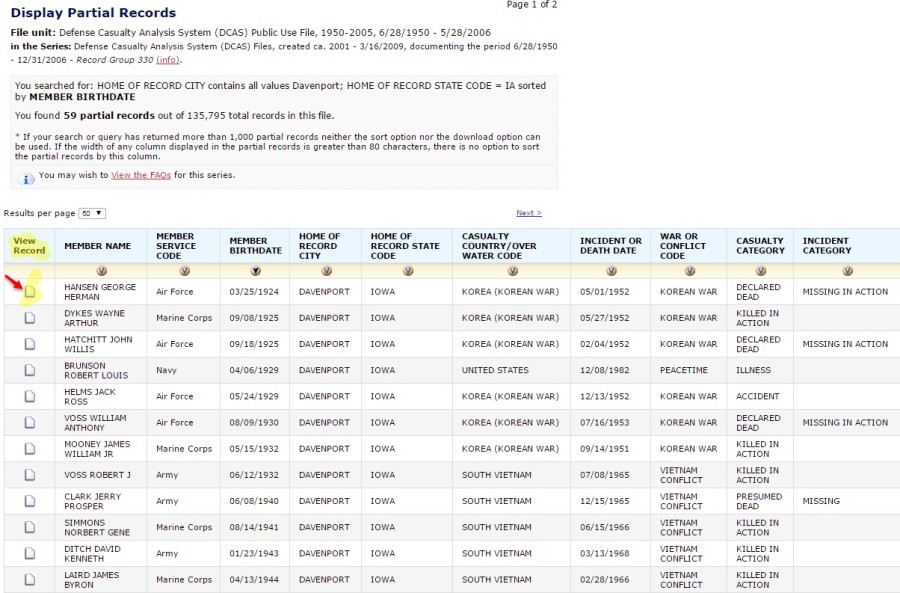
Task: View record icon for Clark Jerry Prosper
Action: coord(30,501)
